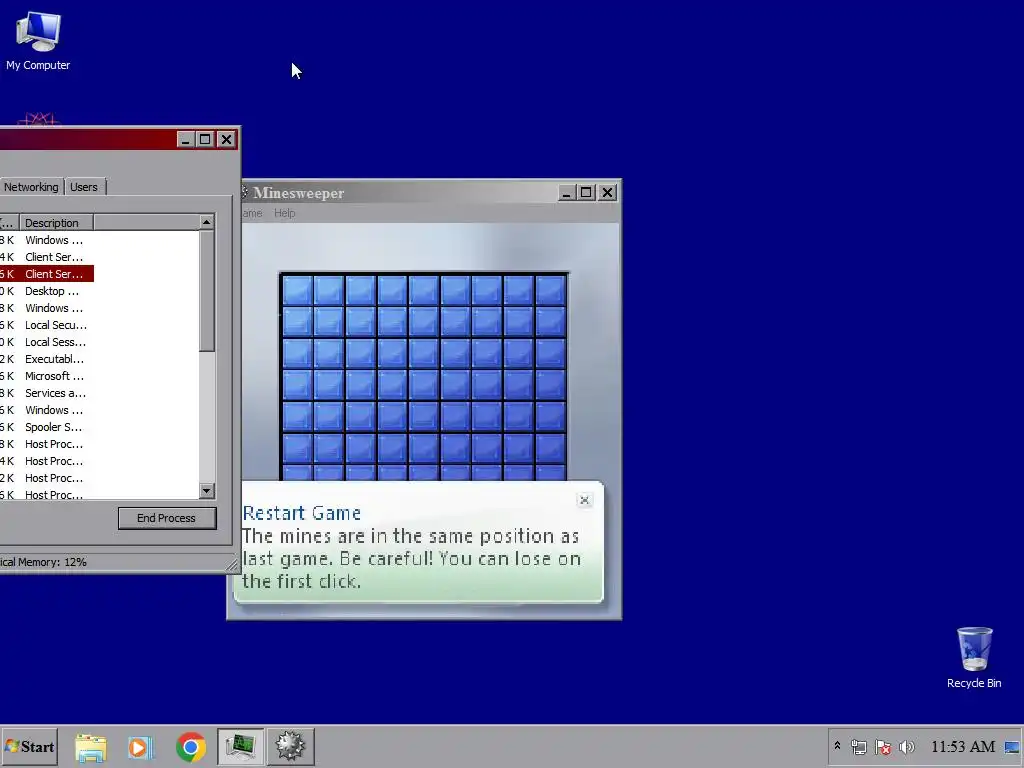This screenshot has height=768, width=1024.
Task: Select the highlighted Client Ser... process row
Action: coord(47,274)
